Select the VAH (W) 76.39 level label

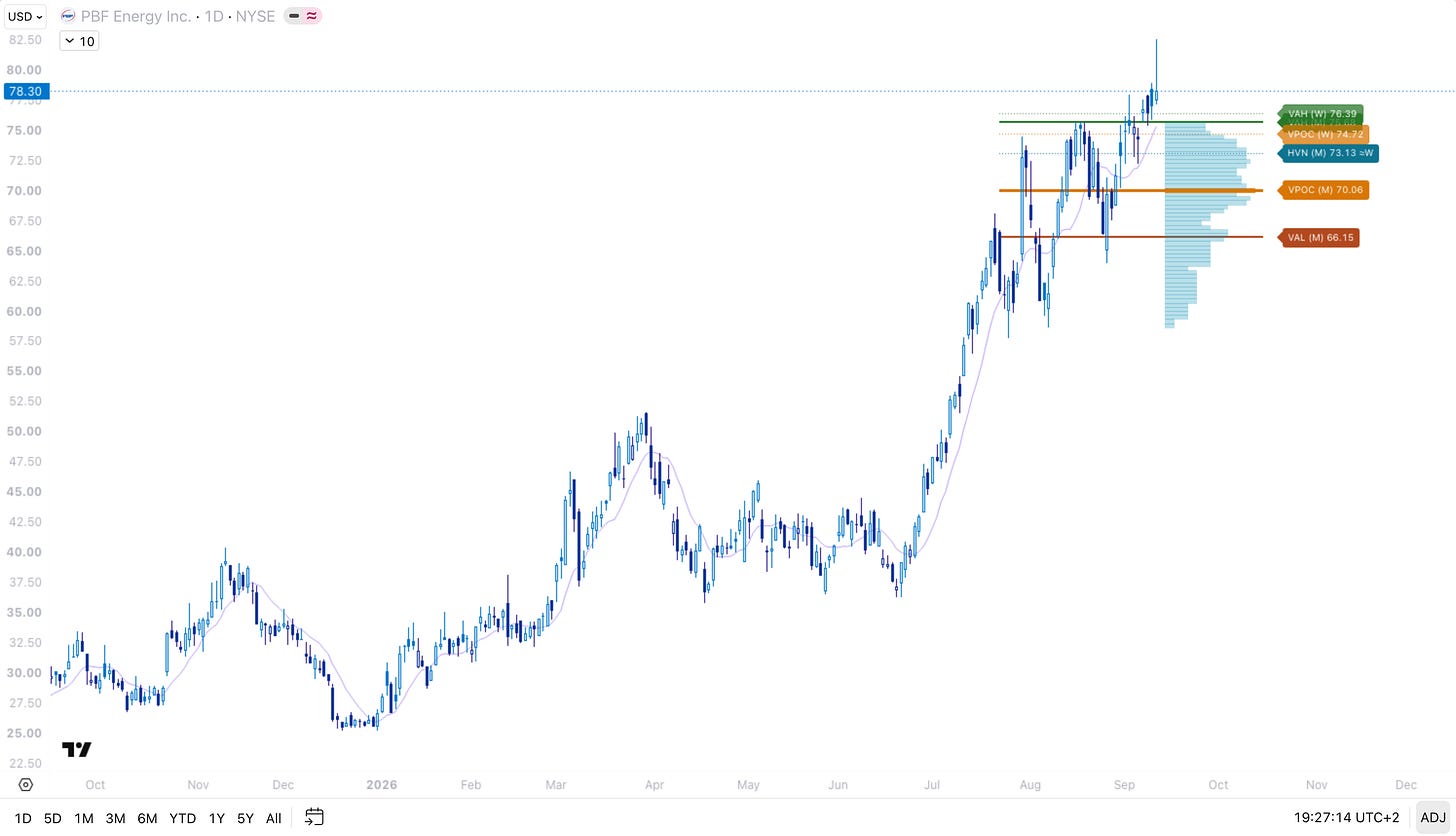tap(1321, 114)
